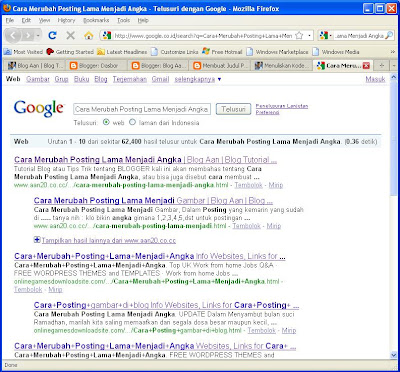This screenshot has height=372, width=400.
Task: Open Mirip link of first result
Action: [x=276, y=185]
